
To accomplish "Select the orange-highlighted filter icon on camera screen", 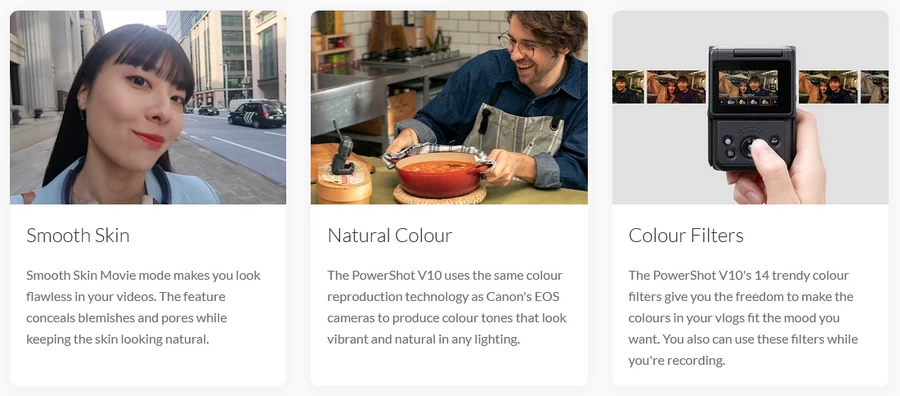I will (x=766, y=102).
